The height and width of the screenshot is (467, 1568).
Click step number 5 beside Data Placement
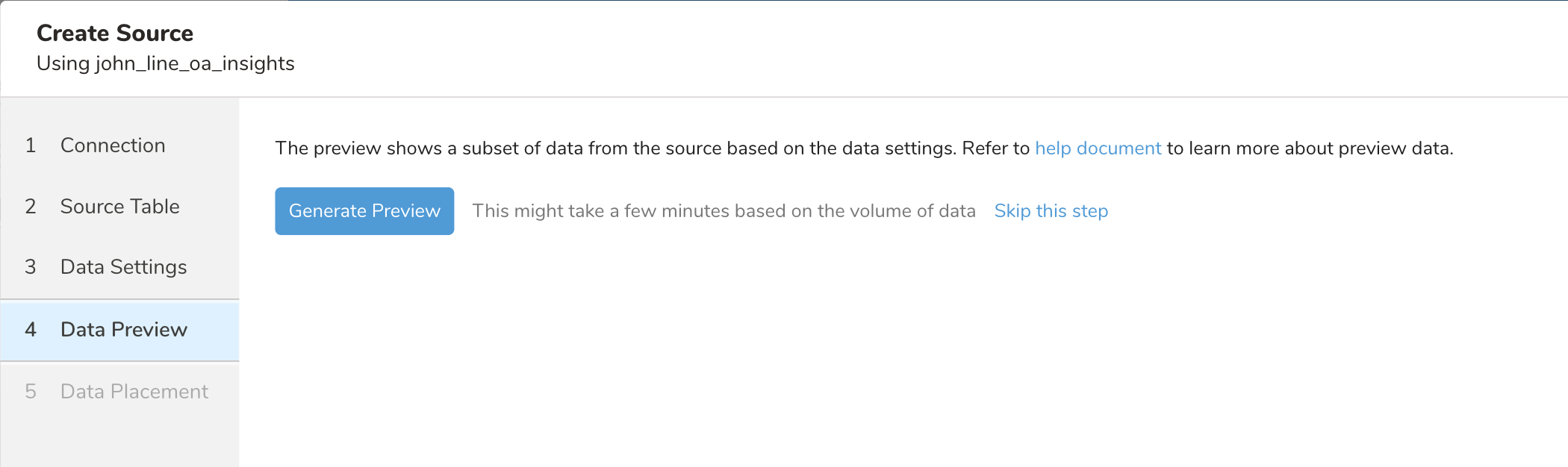(x=31, y=392)
